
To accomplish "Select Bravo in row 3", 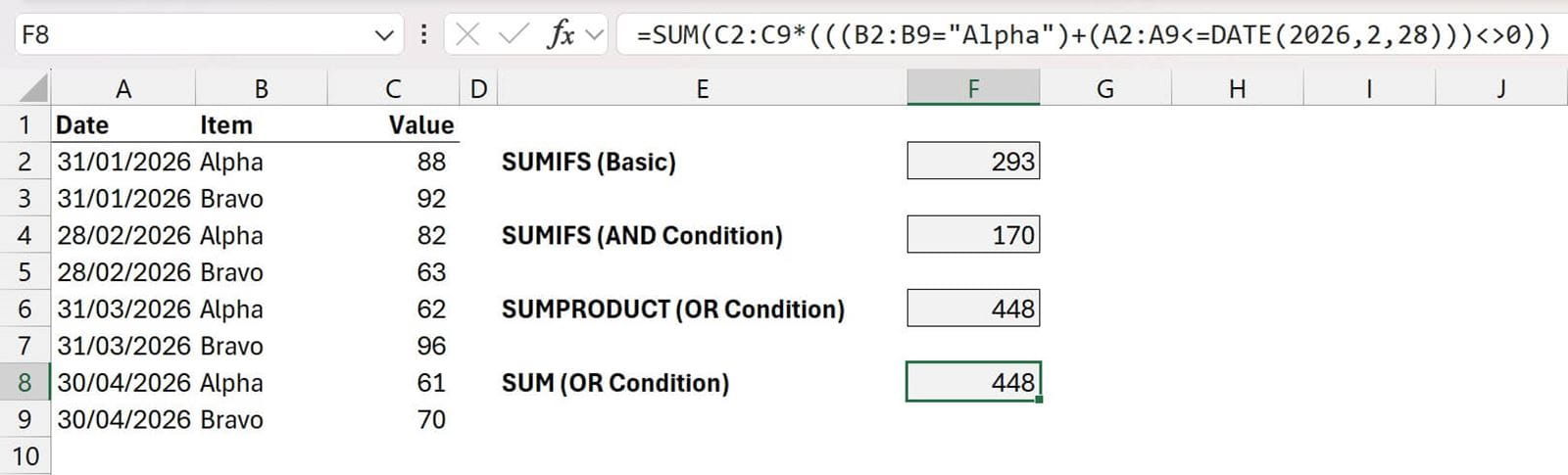I will [x=262, y=199].
